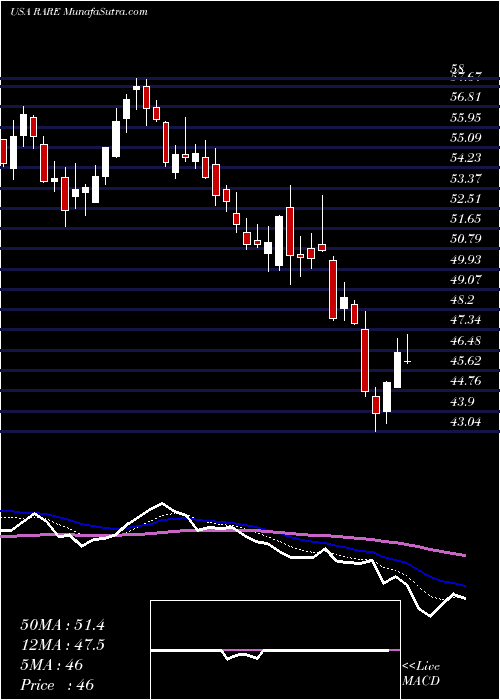Click the 50.79 price axis label

click(x=466, y=239)
